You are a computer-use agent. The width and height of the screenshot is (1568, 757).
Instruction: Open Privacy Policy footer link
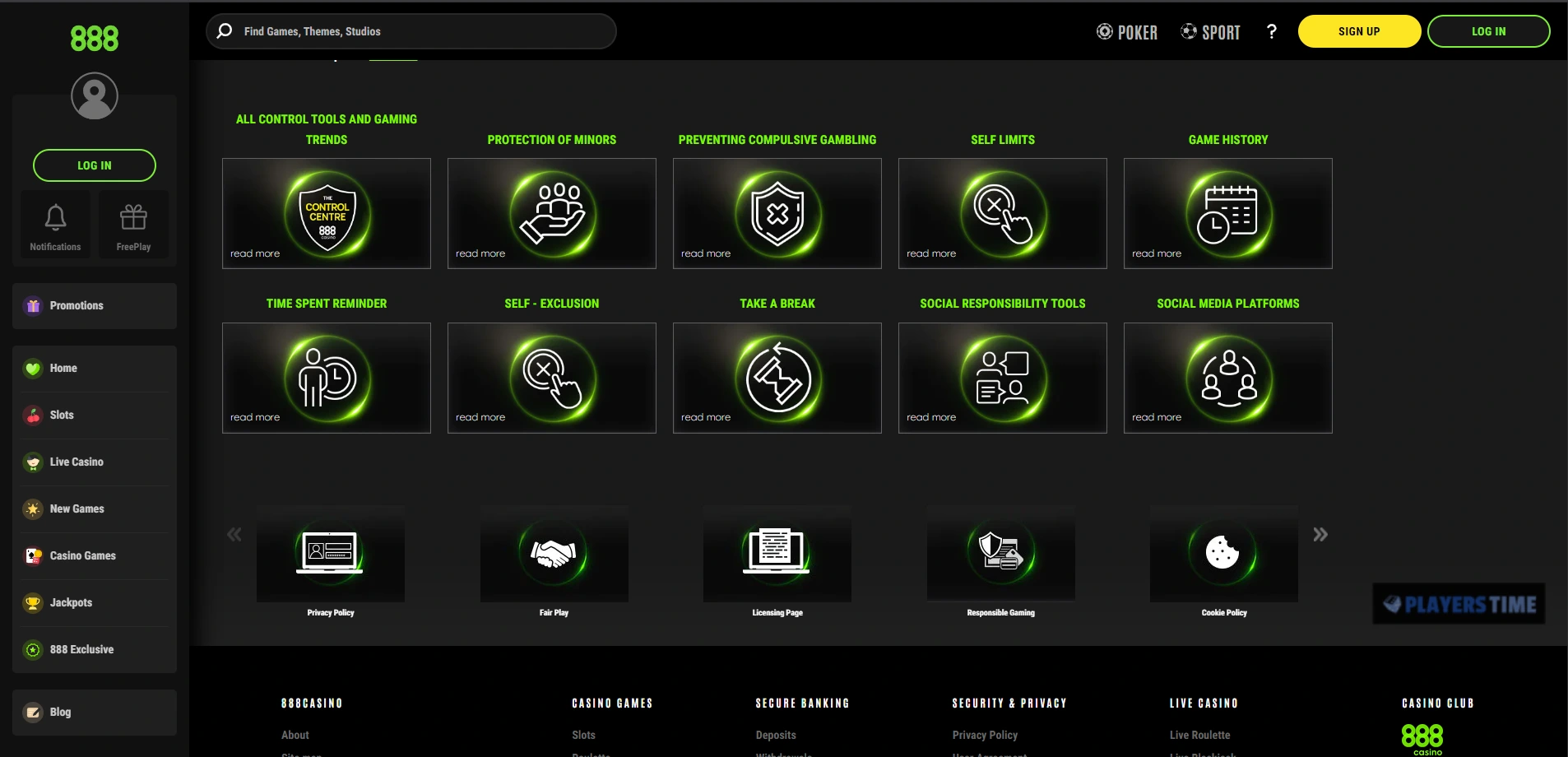point(985,735)
